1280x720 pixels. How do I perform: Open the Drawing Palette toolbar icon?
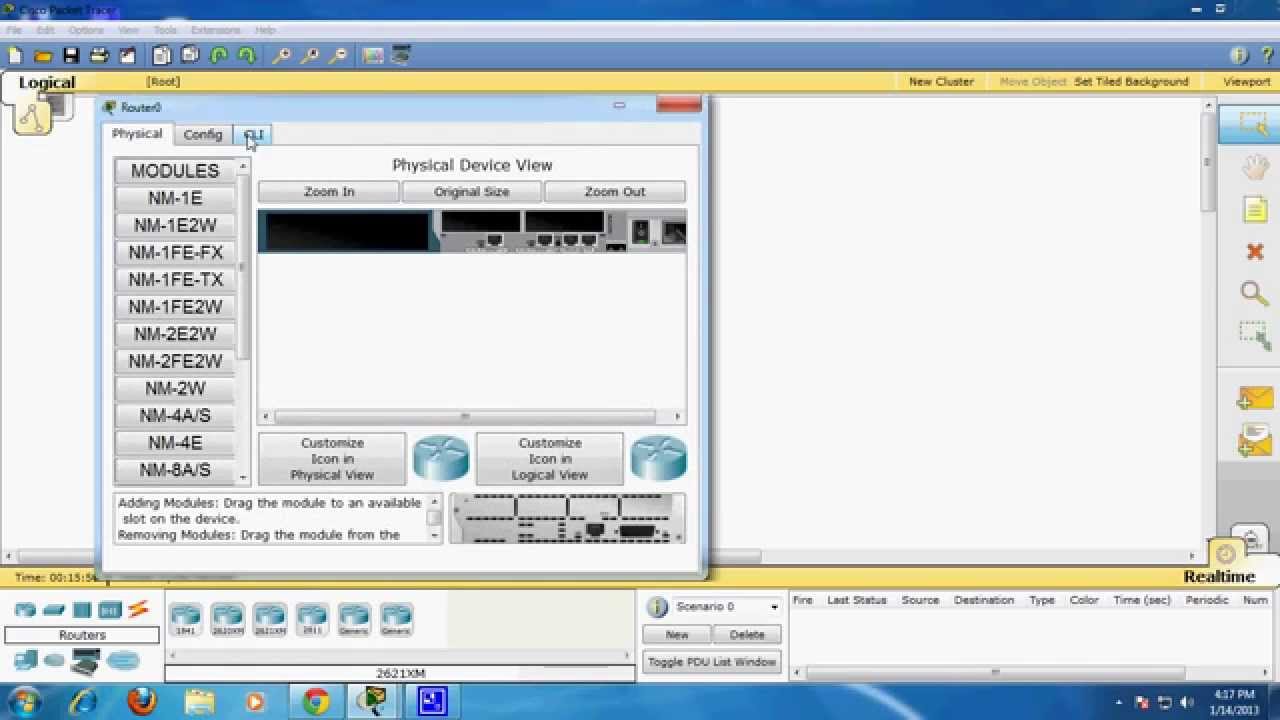click(373, 56)
